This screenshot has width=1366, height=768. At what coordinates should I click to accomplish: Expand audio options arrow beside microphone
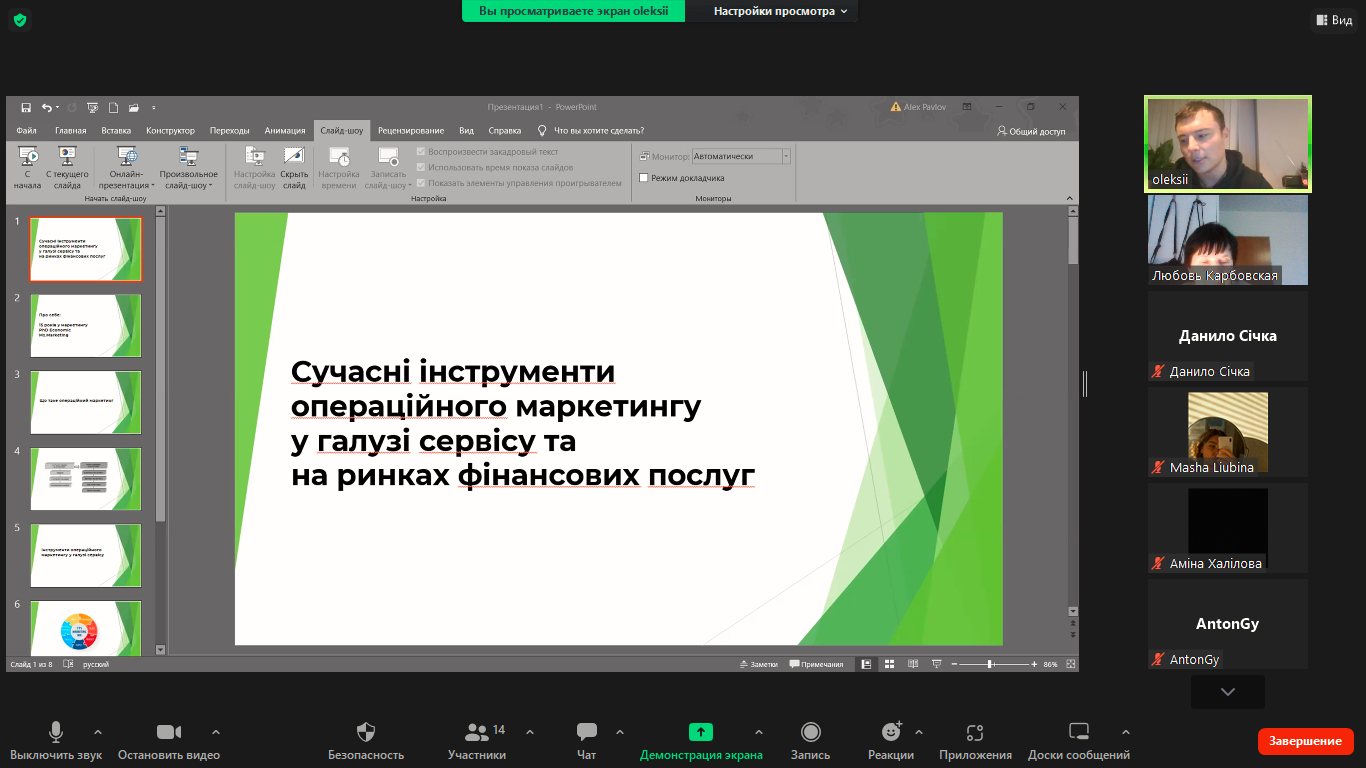pyautogui.click(x=98, y=732)
